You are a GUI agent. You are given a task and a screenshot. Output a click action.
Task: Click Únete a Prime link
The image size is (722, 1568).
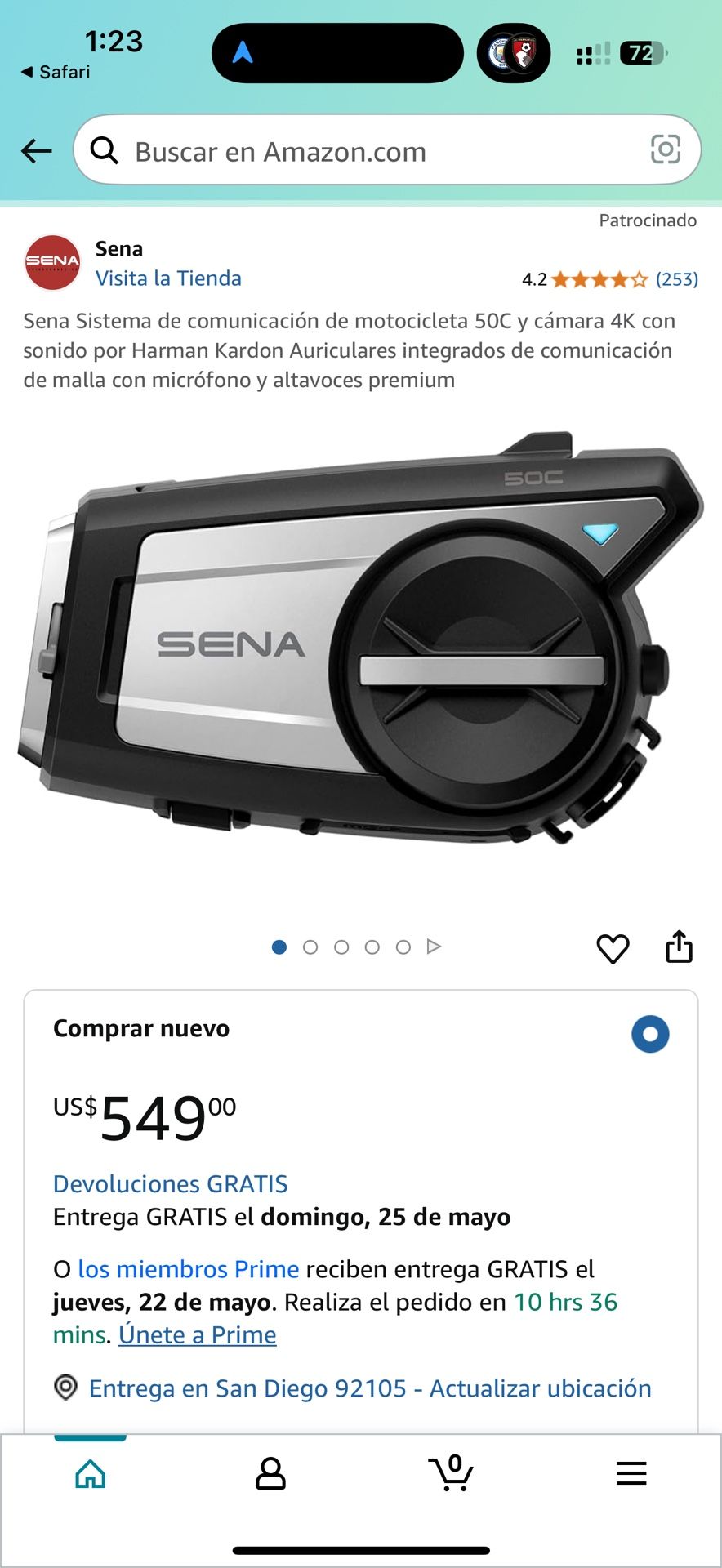pyautogui.click(x=198, y=1335)
